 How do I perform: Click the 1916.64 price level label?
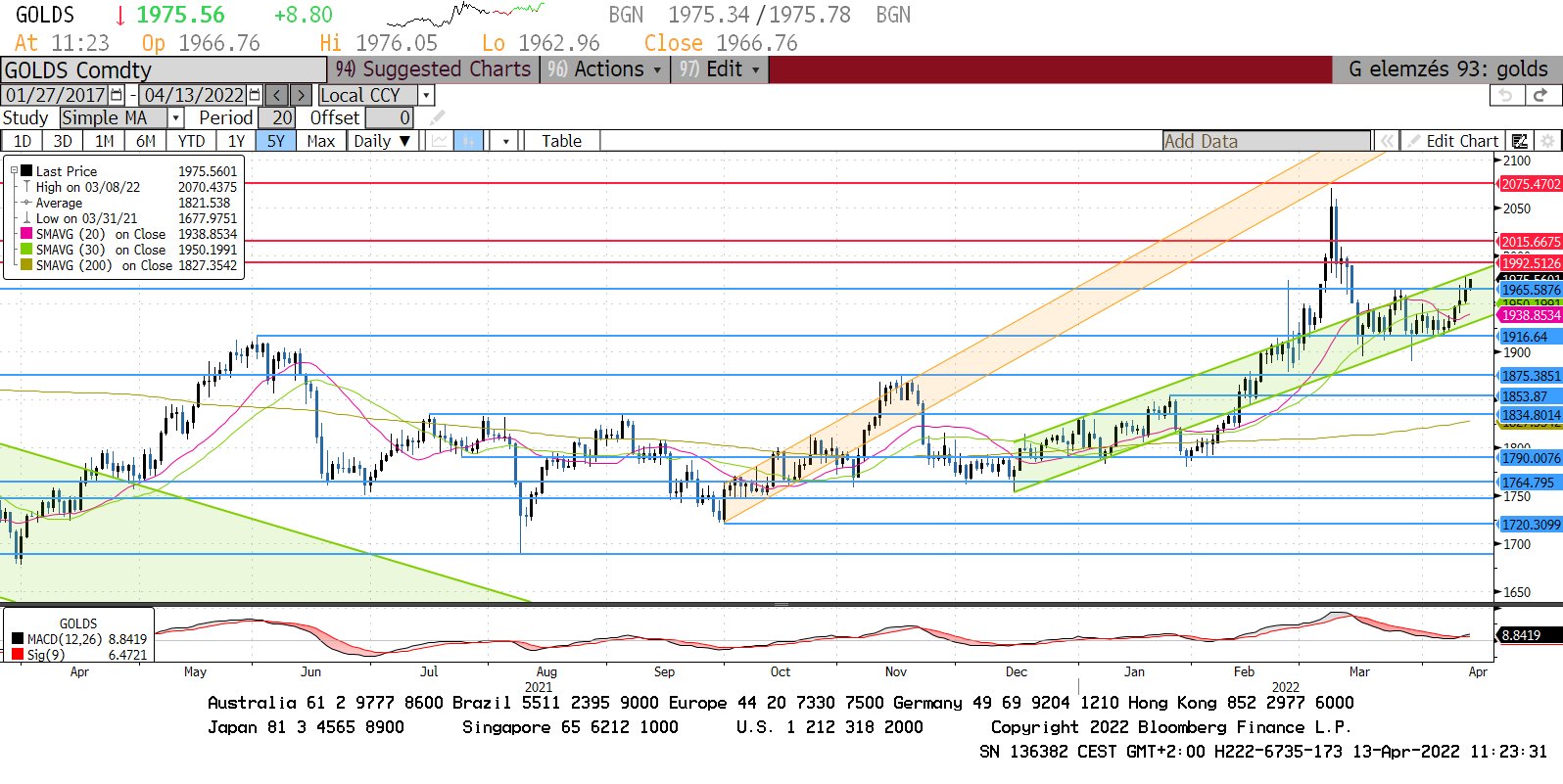pyautogui.click(x=1531, y=337)
